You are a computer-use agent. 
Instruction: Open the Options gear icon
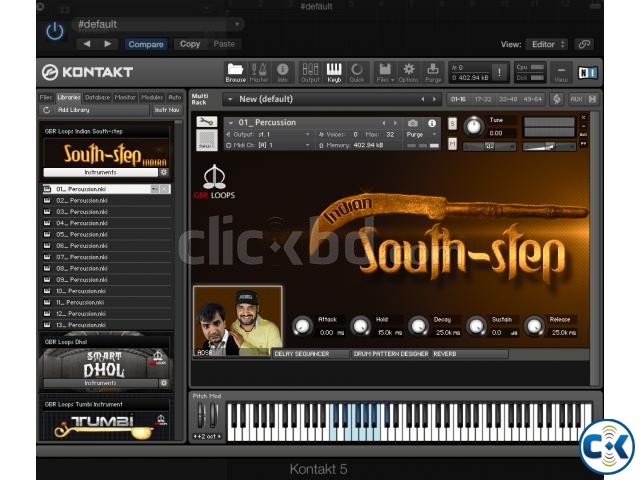408,73
